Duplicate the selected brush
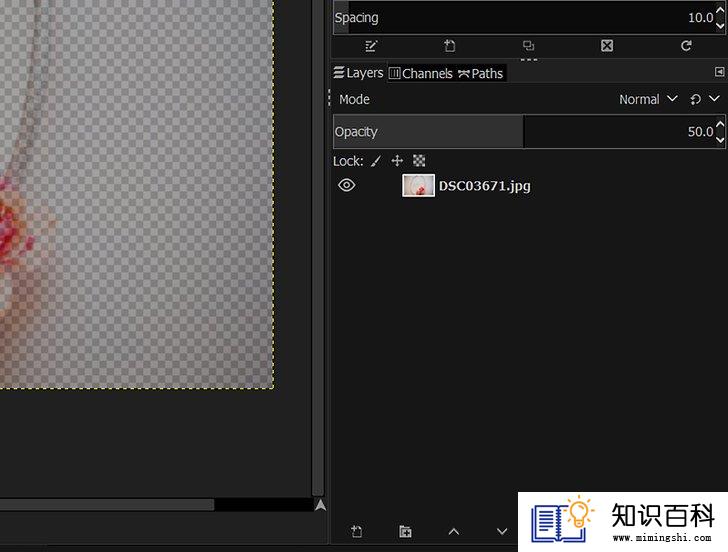The width and height of the screenshot is (728, 552). click(528, 46)
